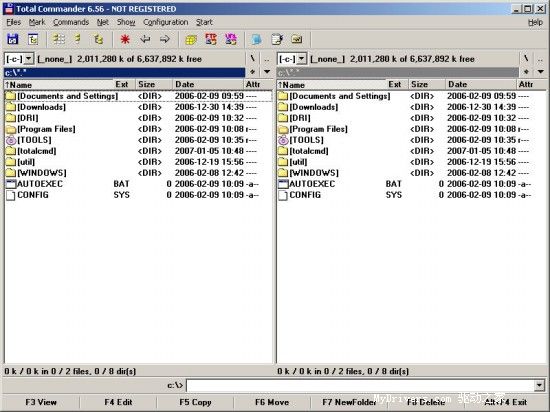Viewport: 550px width, 412px height.
Task: Open command line history dropdown
Action: click(539, 385)
